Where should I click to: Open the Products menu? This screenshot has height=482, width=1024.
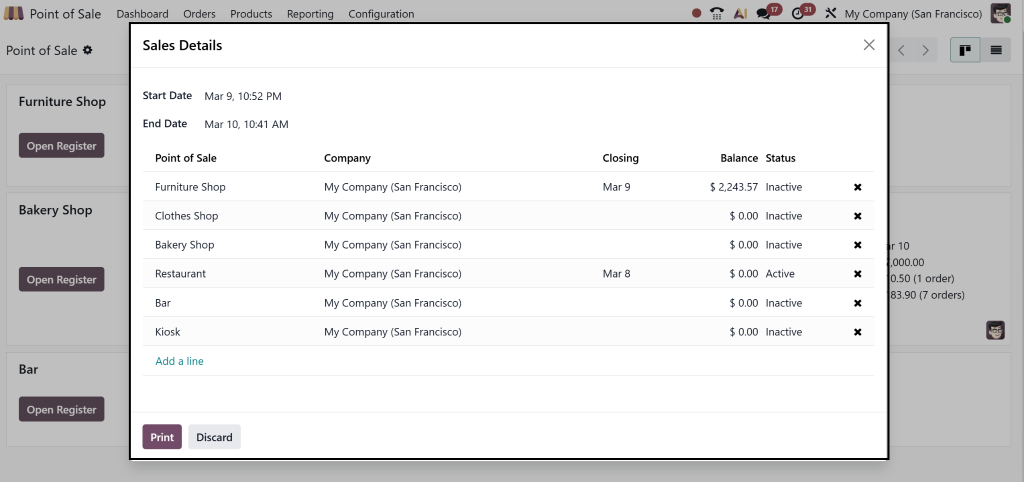(x=251, y=14)
